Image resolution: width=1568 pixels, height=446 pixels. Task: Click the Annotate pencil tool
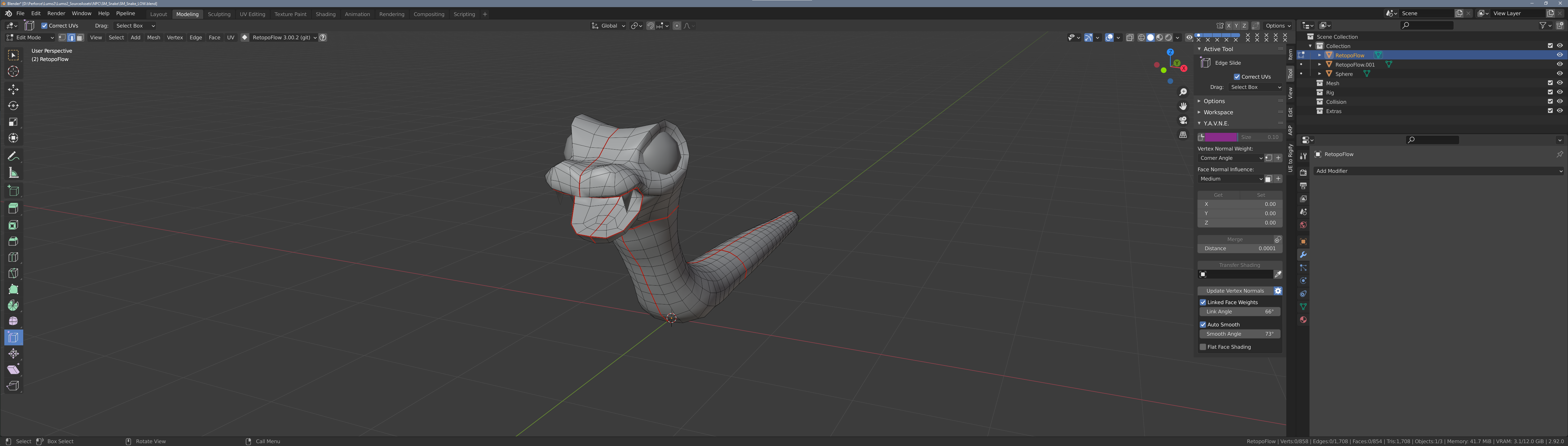point(13,156)
